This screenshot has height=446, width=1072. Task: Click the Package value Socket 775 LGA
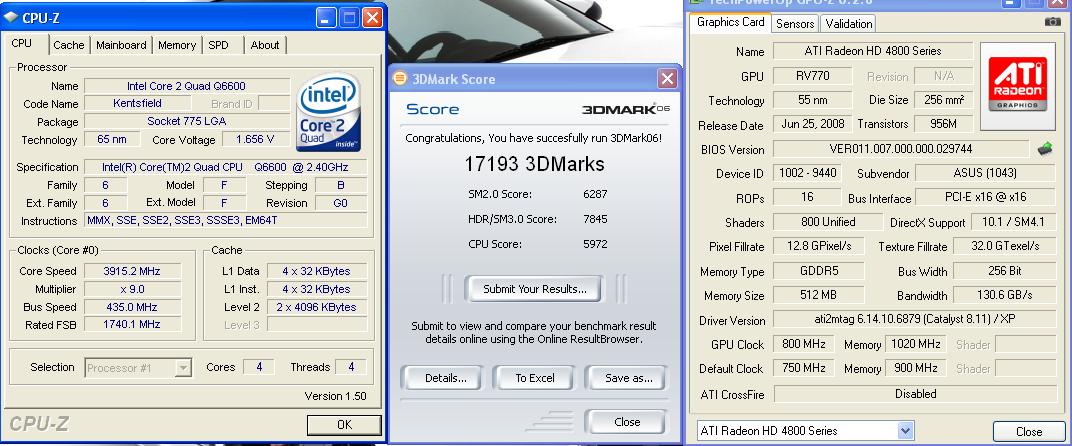tap(186, 122)
